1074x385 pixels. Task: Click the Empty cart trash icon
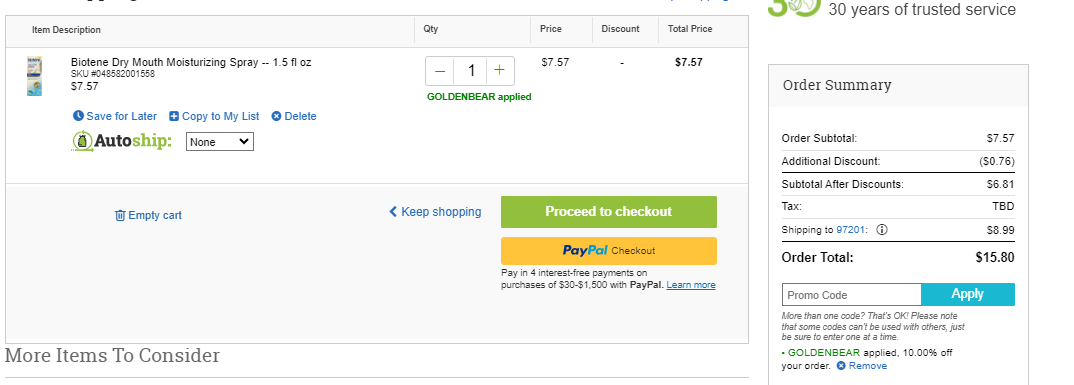tap(120, 215)
